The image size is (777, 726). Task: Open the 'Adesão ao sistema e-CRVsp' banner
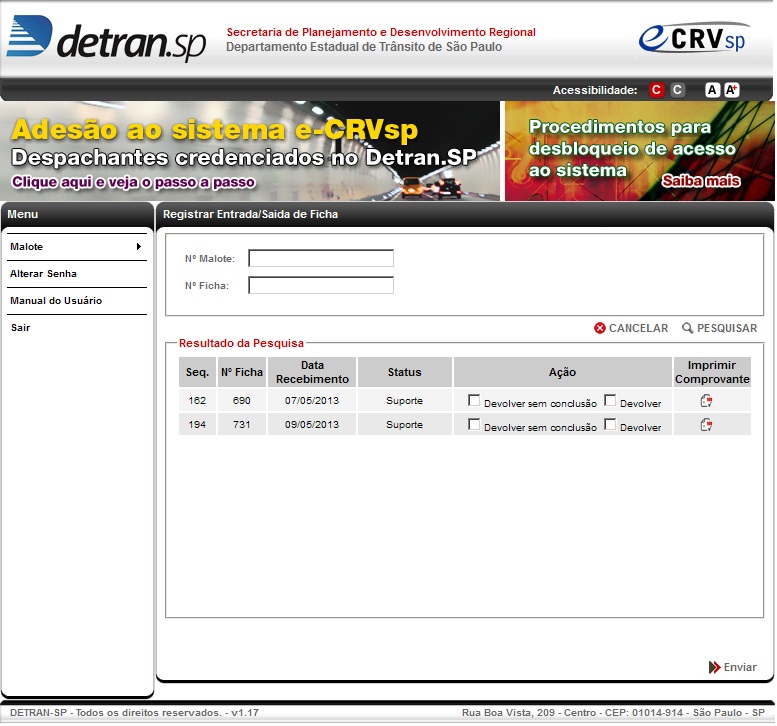(x=250, y=151)
